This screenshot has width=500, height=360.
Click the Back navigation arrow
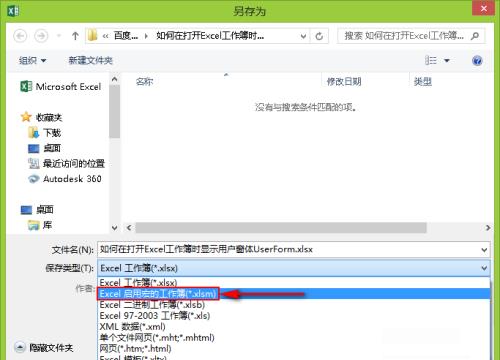click(x=20, y=36)
